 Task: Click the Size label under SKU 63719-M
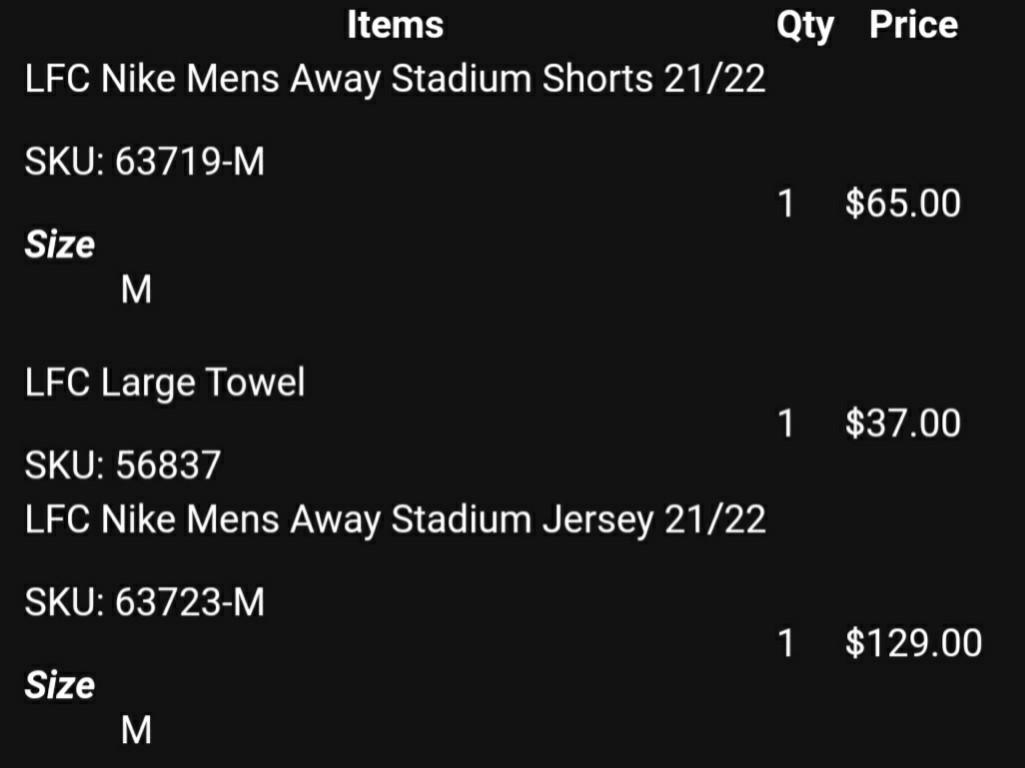[60, 246]
